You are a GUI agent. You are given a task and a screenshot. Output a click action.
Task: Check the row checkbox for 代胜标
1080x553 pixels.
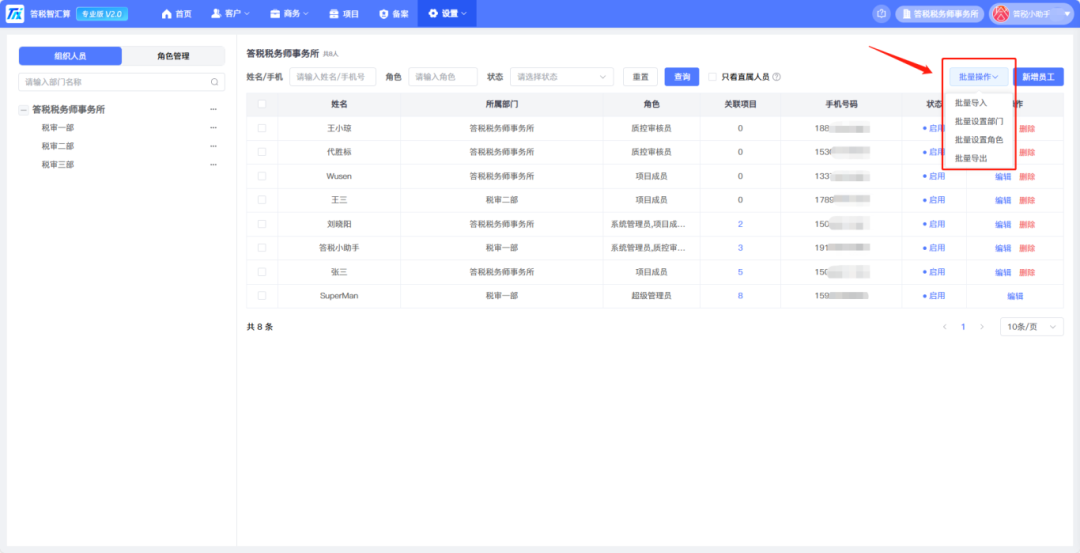pyautogui.click(x=262, y=152)
